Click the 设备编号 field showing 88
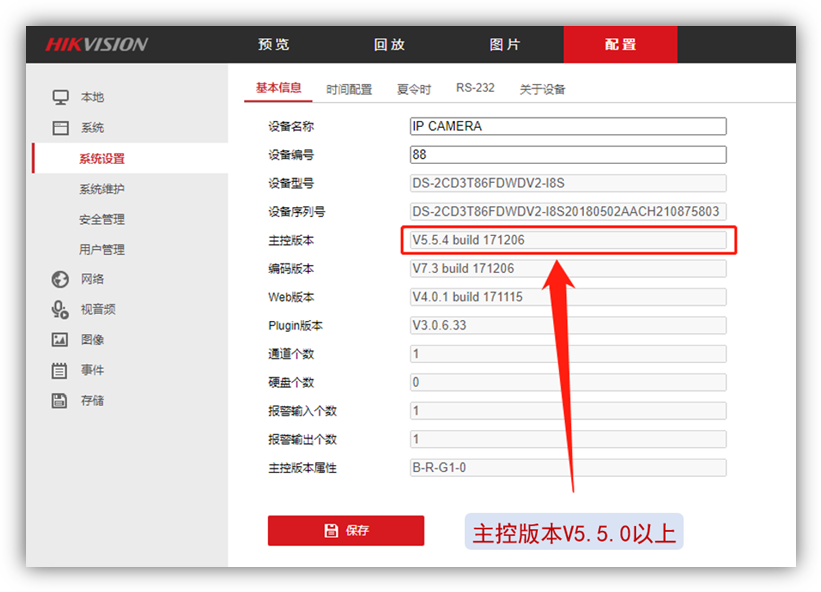Image resolution: width=821 pixels, height=592 pixels. pyautogui.click(x=568, y=154)
